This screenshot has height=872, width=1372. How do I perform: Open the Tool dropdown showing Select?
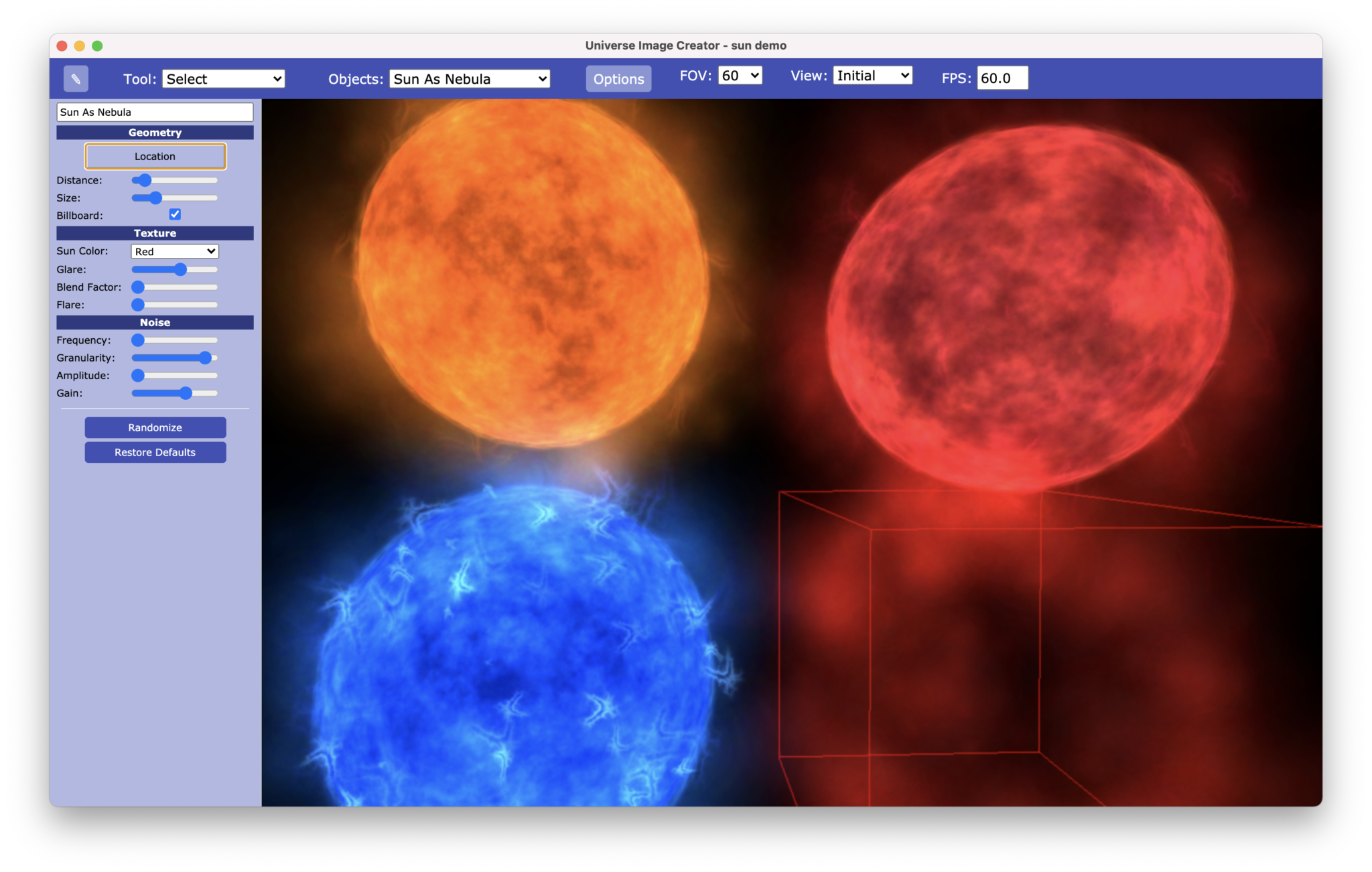(223, 78)
